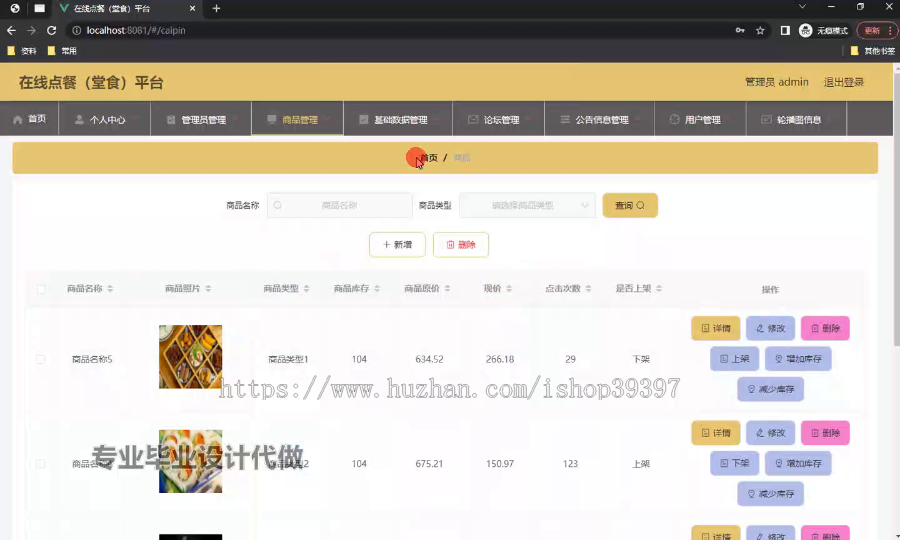Open the 商品类型 select dropdown

point(527,205)
